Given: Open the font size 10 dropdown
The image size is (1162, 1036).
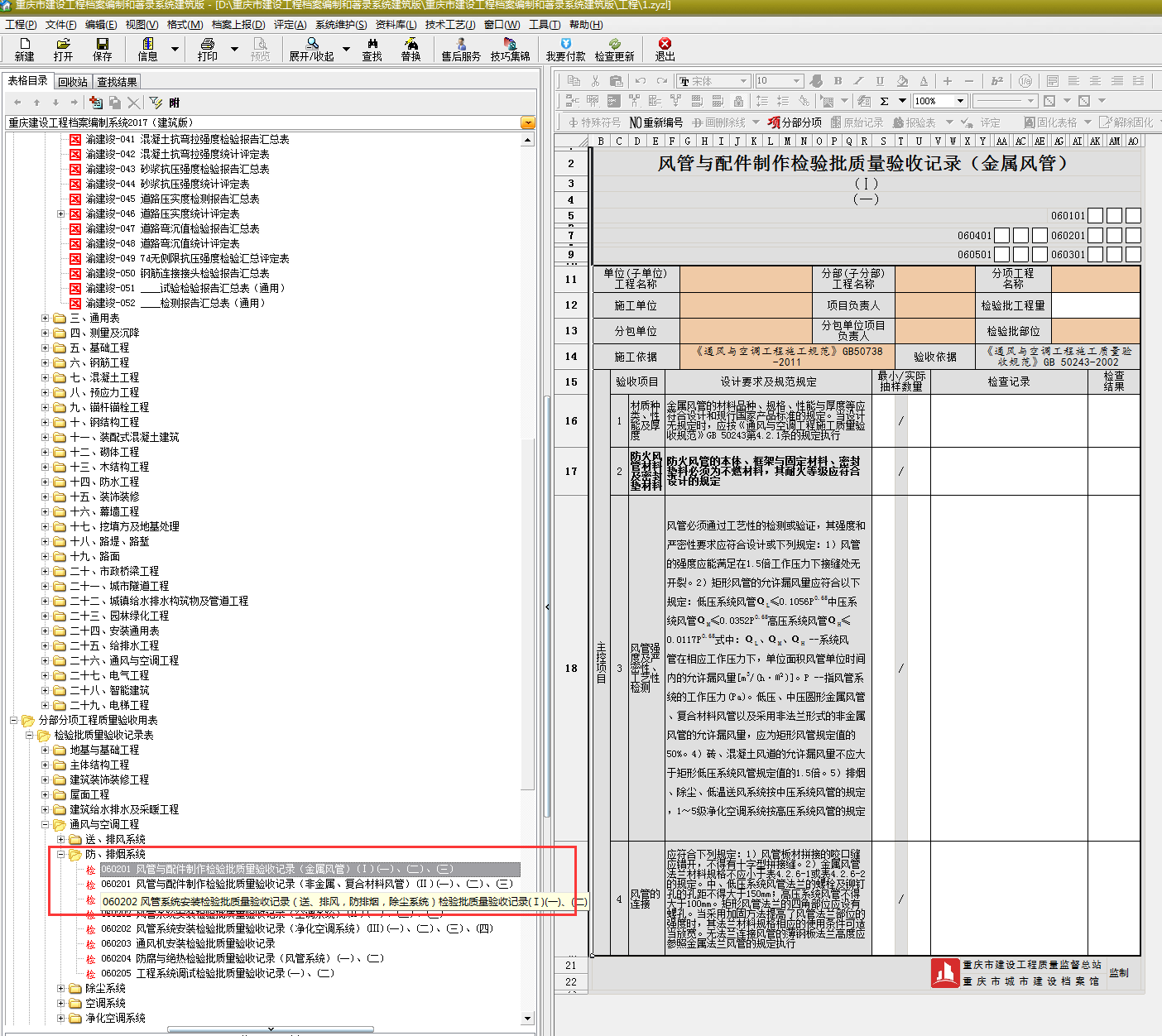Looking at the screenshot, I should (x=797, y=81).
